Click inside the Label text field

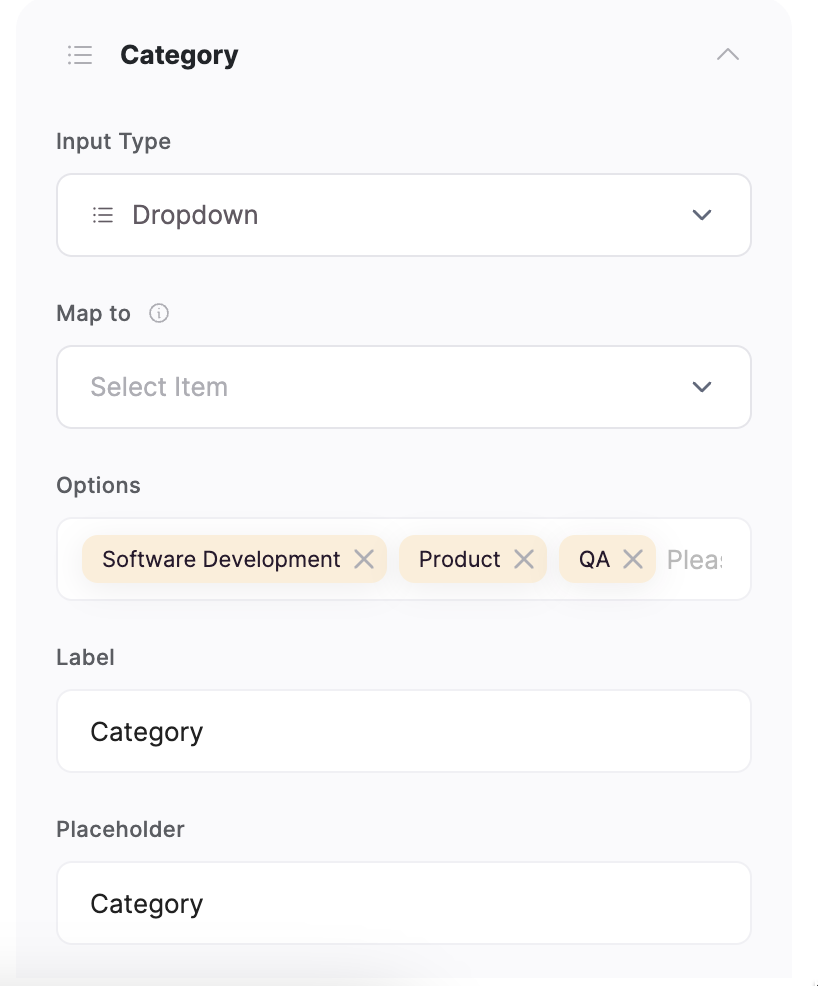[x=403, y=731]
